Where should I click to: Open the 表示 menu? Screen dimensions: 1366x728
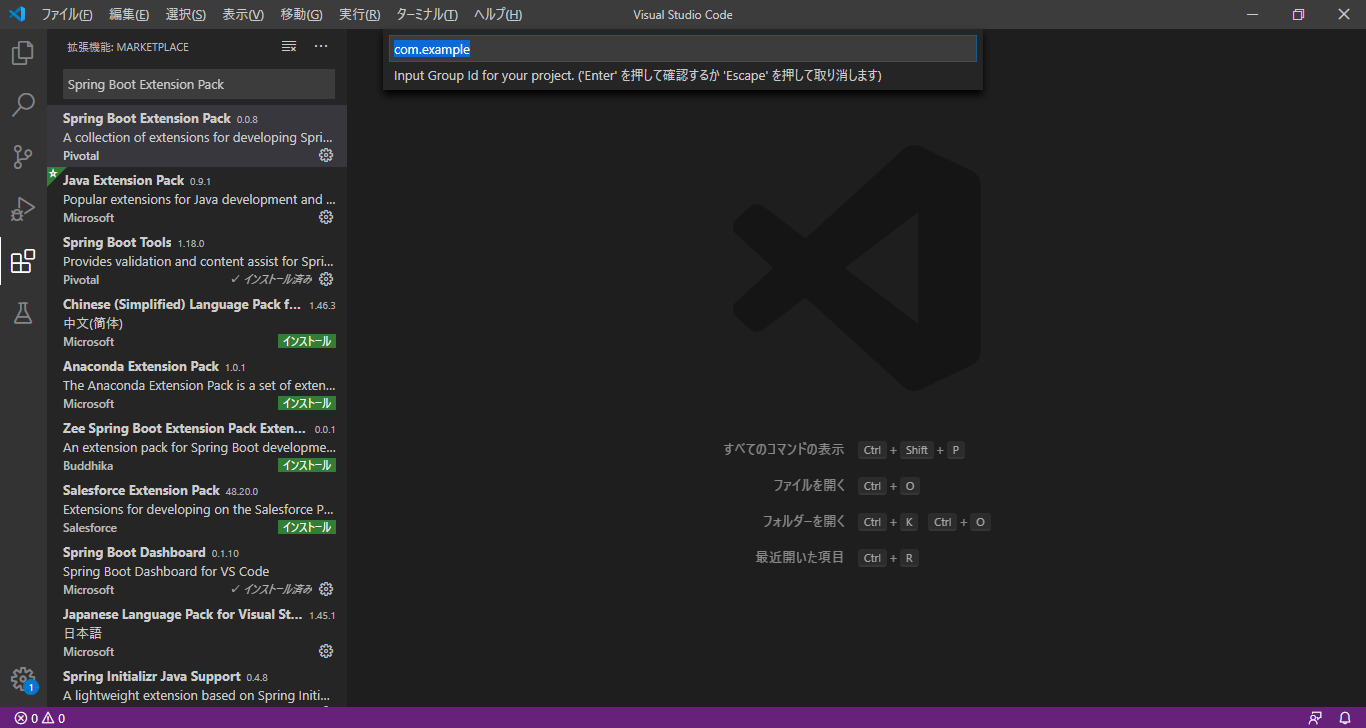[x=243, y=15]
